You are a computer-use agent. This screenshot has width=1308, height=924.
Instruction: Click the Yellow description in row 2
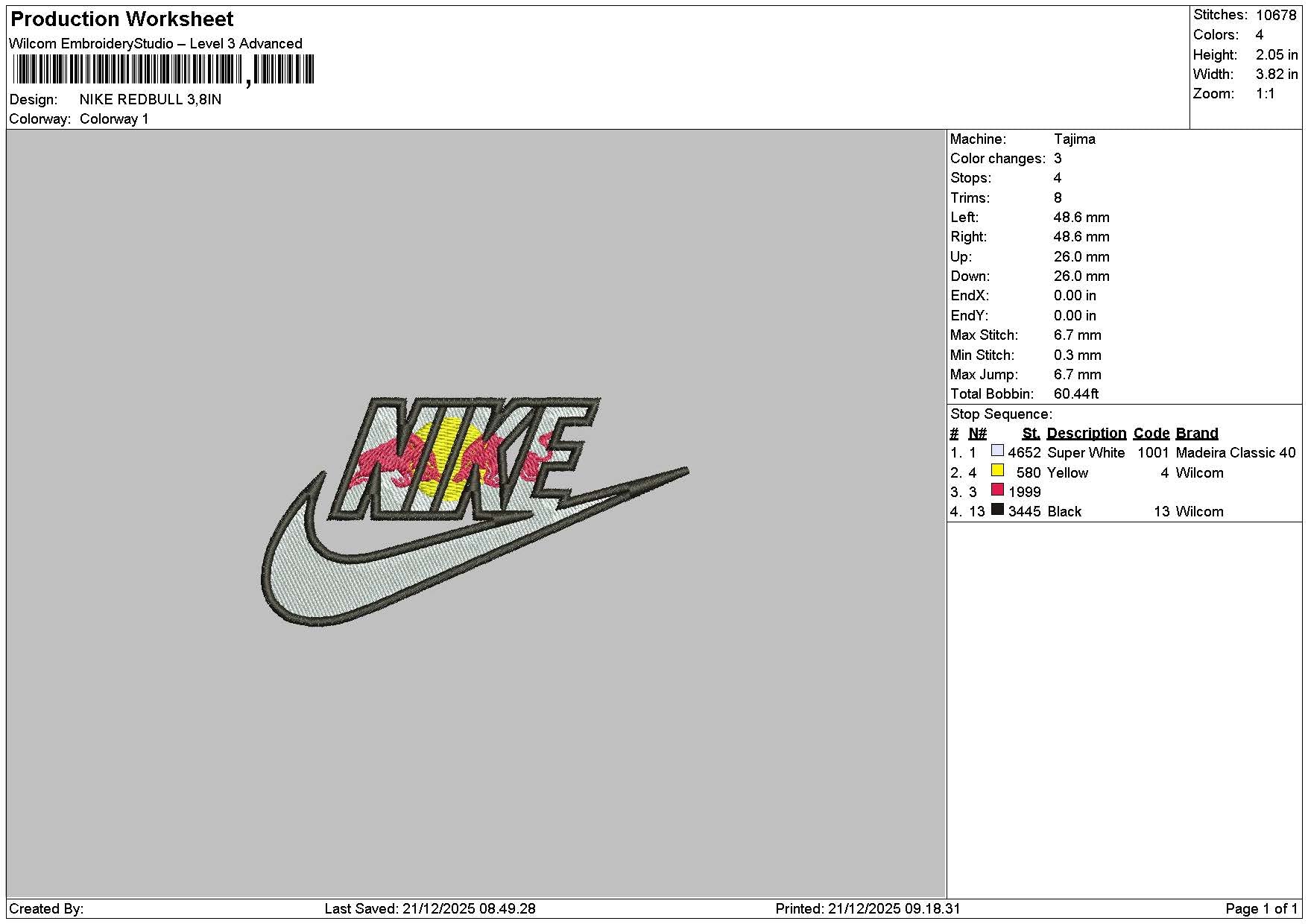point(1067,472)
